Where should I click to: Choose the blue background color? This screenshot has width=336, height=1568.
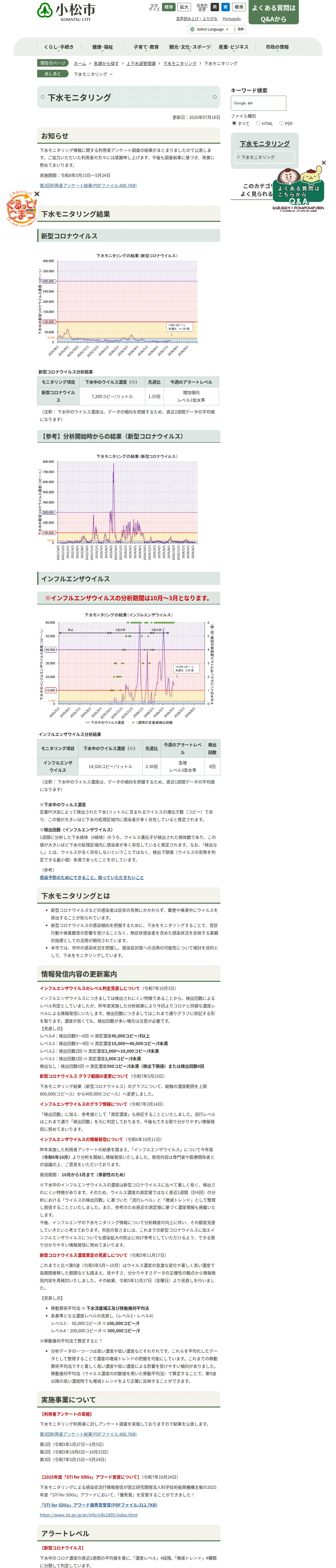click(225, 7)
